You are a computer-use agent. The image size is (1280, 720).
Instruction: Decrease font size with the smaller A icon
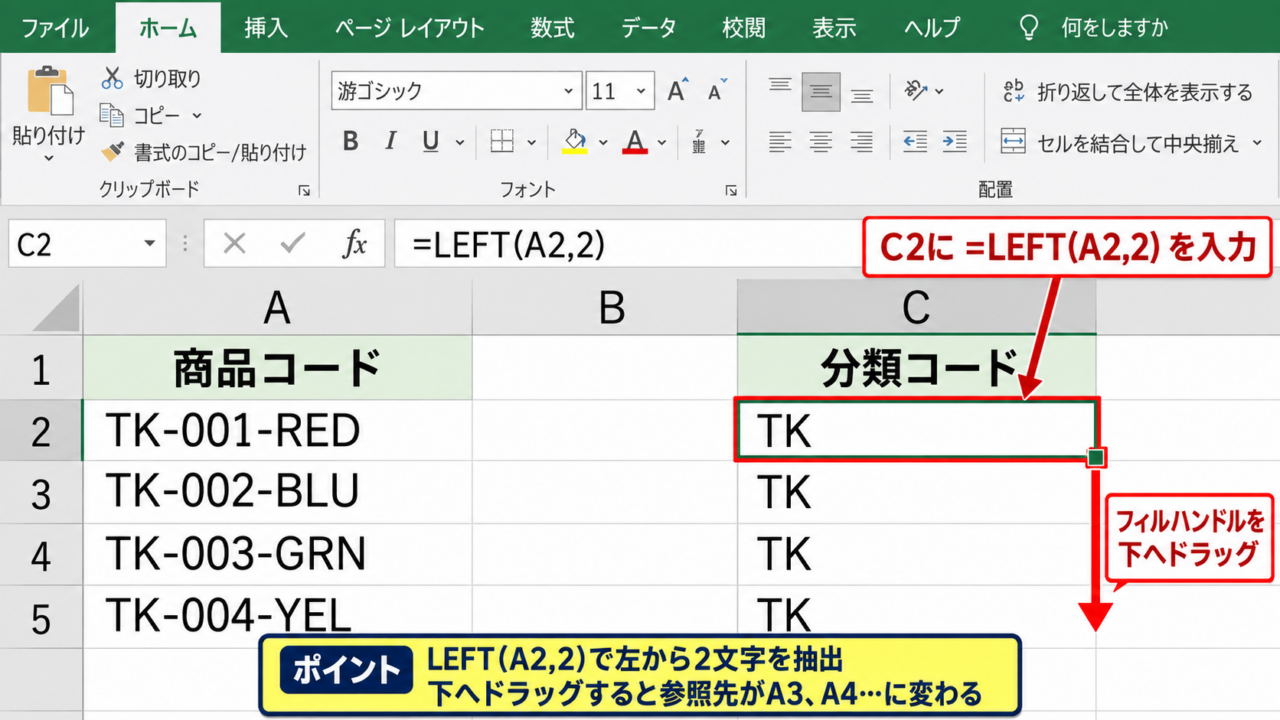(x=716, y=91)
